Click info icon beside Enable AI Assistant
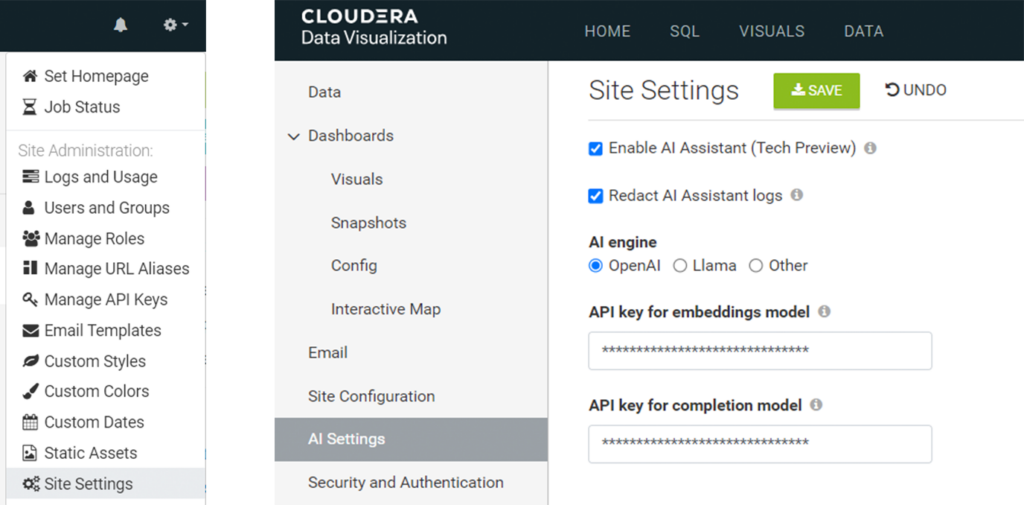The width and height of the screenshot is (1024, 505). 870,148
